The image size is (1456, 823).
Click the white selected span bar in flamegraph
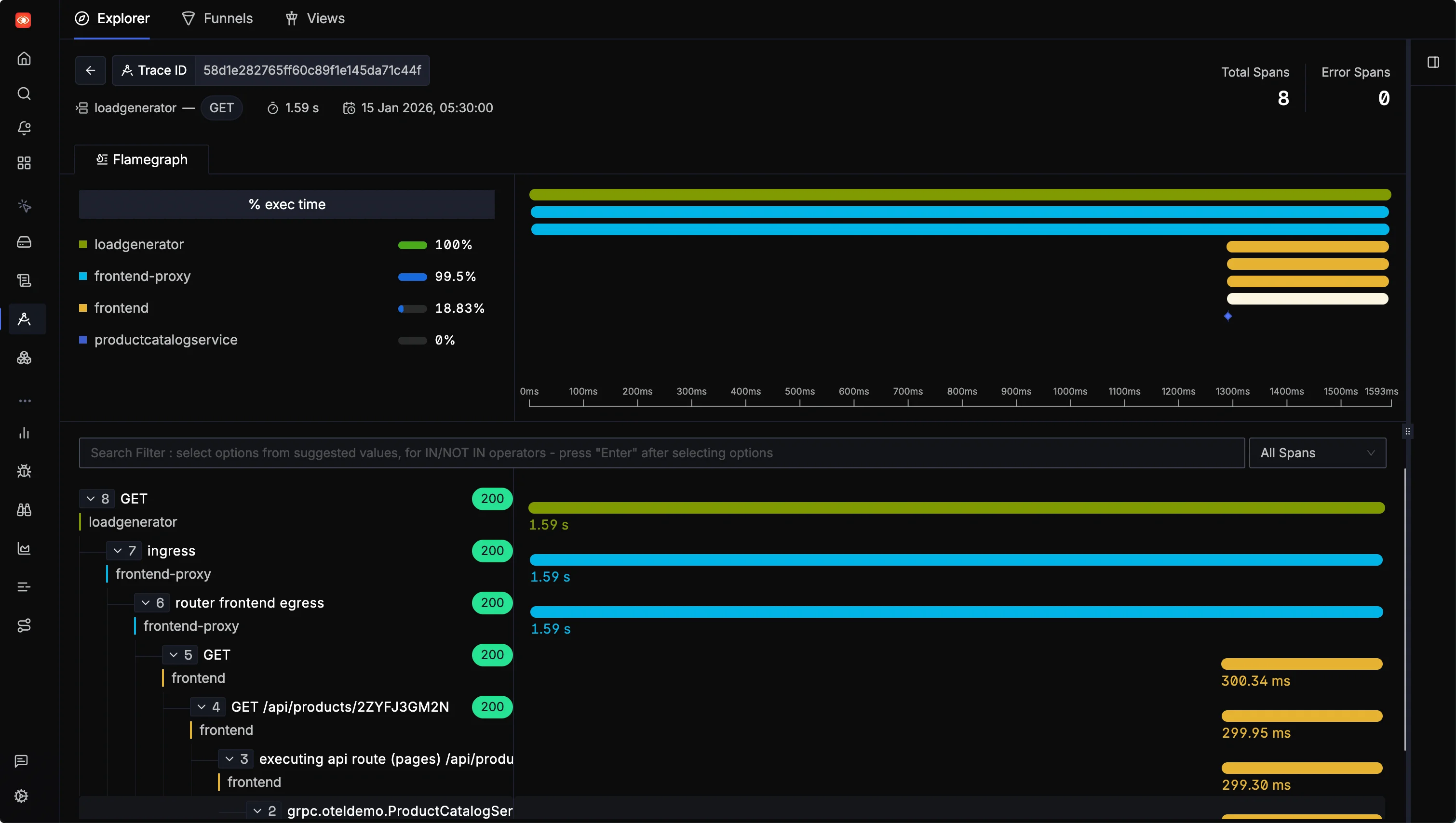(1307, 298)
